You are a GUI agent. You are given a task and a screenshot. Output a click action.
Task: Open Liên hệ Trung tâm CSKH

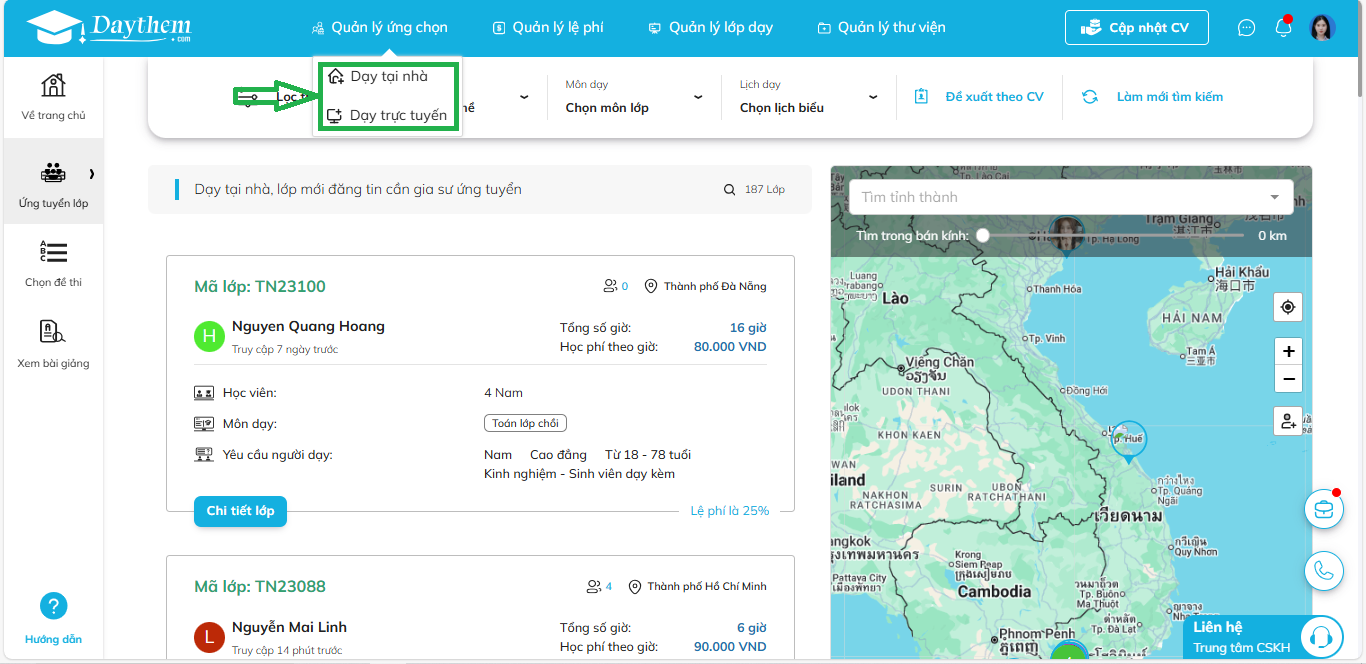pos(1264,637)
